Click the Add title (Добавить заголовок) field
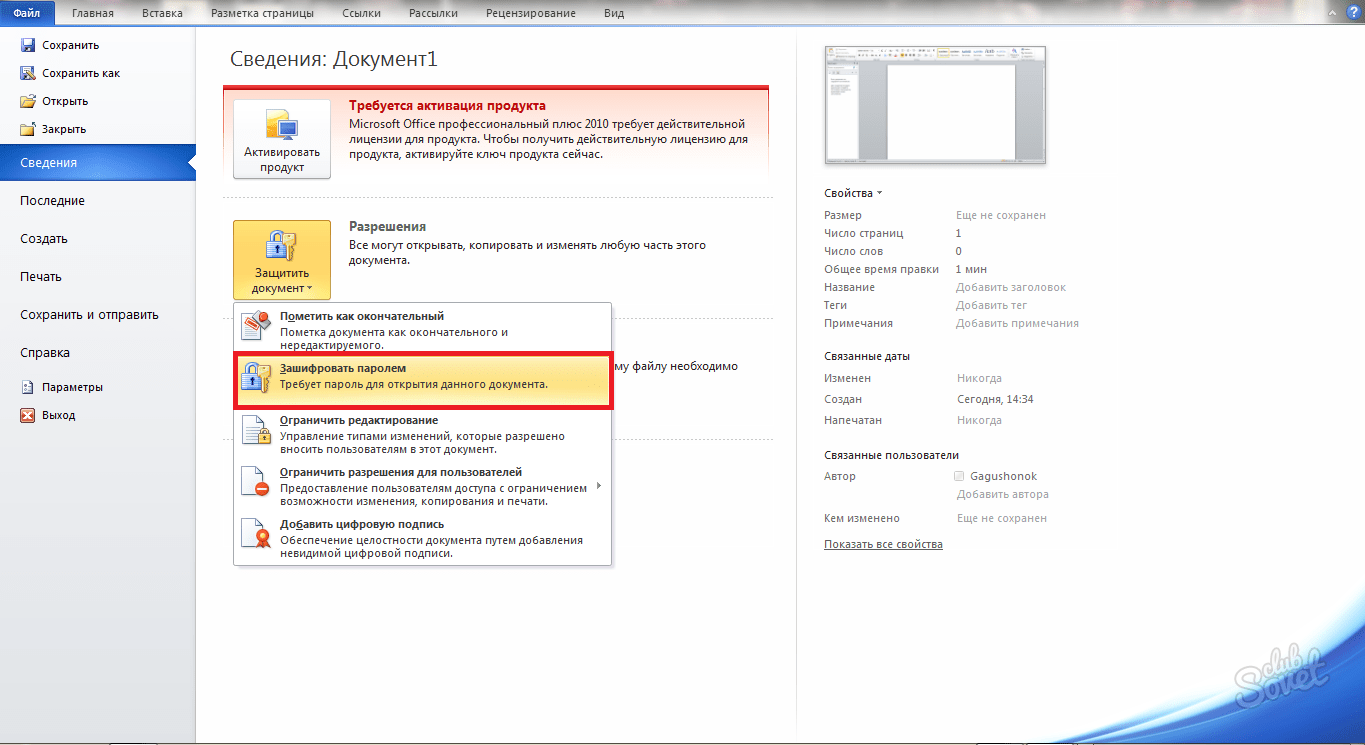Image resolution: width=1365 pixels, height=745 pixels. tap(1010, 287)
